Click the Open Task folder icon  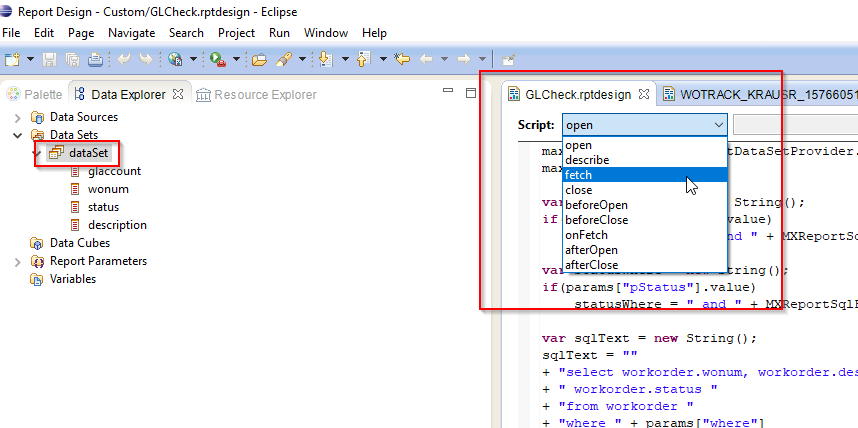click(259, 59)
